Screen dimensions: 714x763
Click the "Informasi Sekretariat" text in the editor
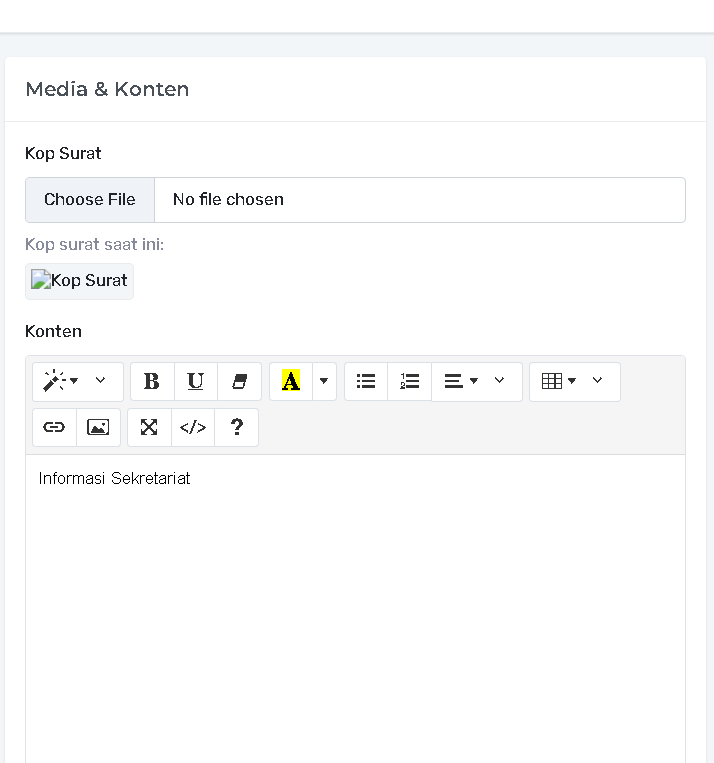pyautogui.click(x=115, y=479)
